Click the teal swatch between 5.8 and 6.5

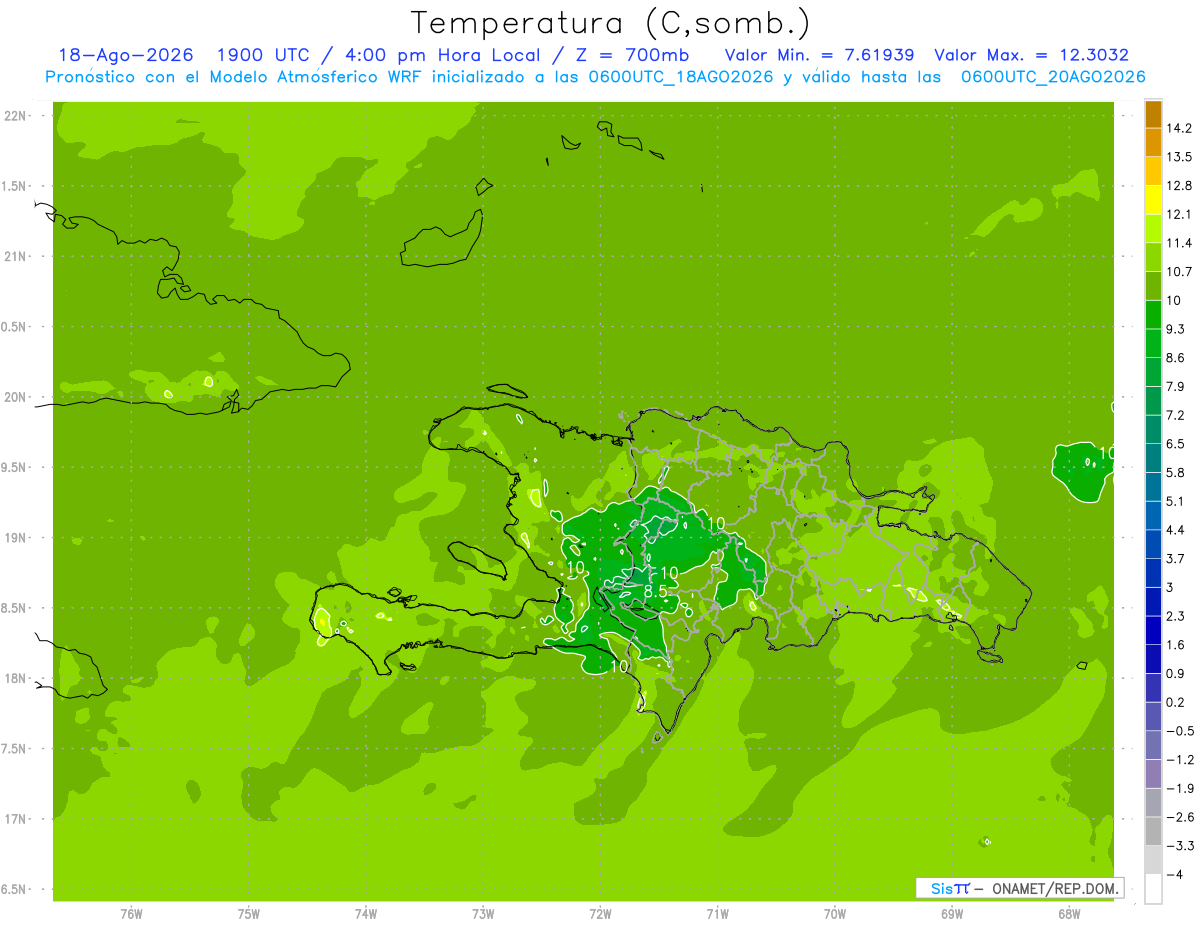[1153, 458]
